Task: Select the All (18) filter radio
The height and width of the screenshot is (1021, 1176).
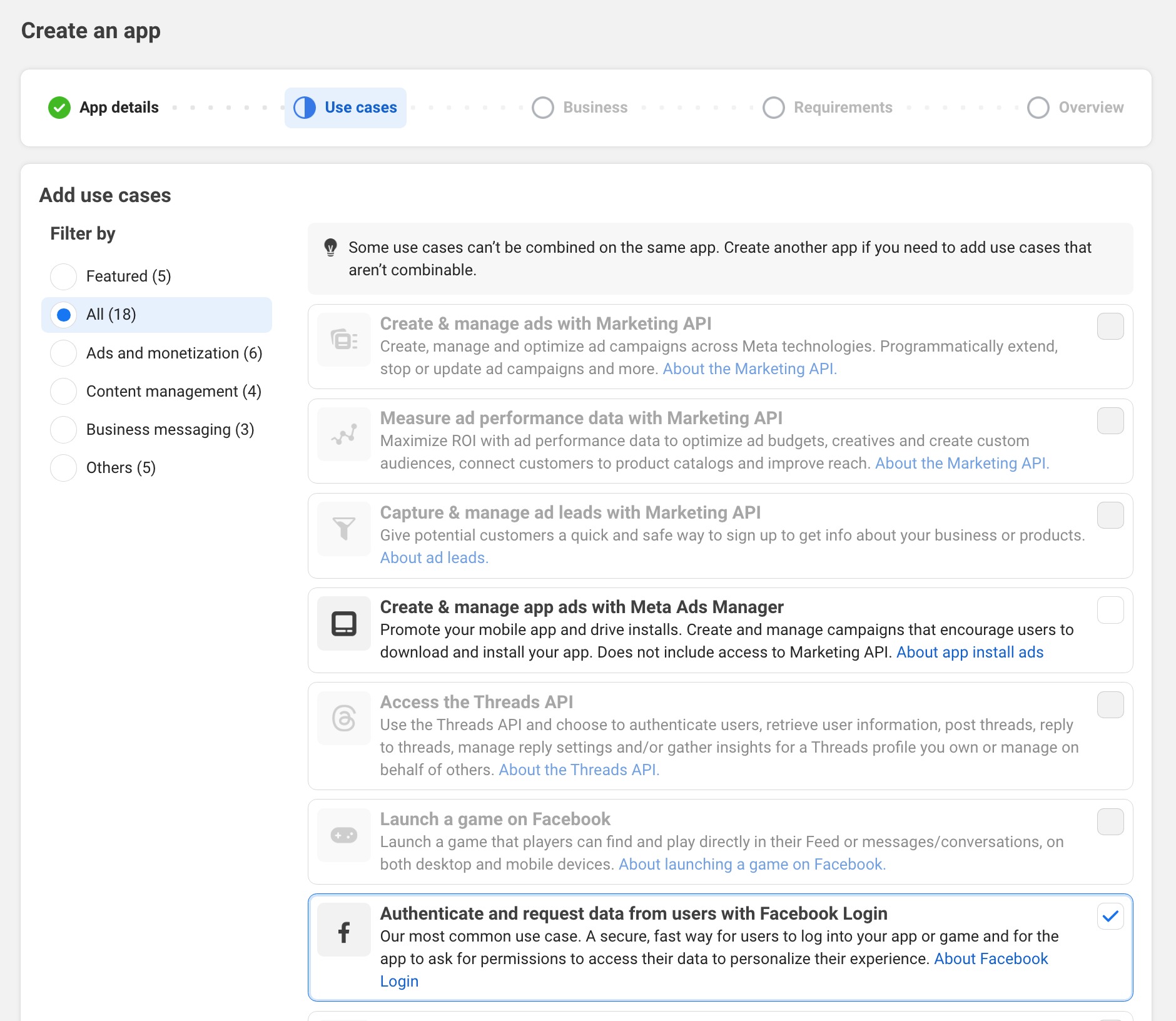Action: (x=64, y=315)
